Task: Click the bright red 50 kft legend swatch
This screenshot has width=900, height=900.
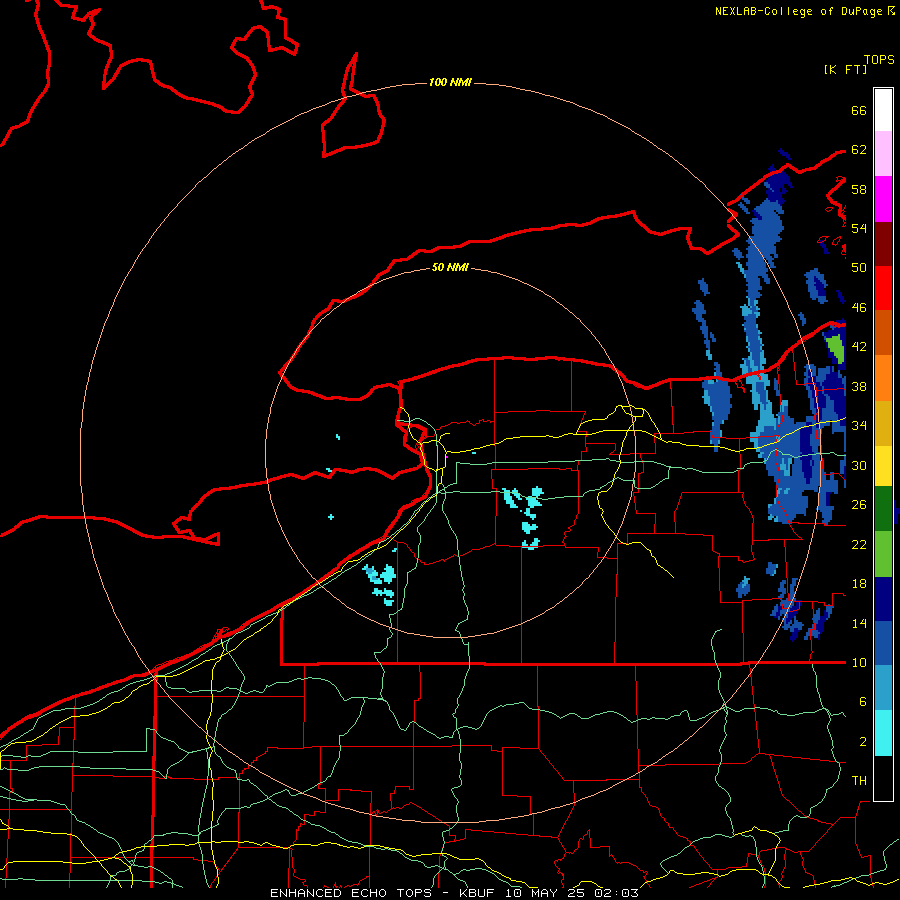Action: [883, 288]
